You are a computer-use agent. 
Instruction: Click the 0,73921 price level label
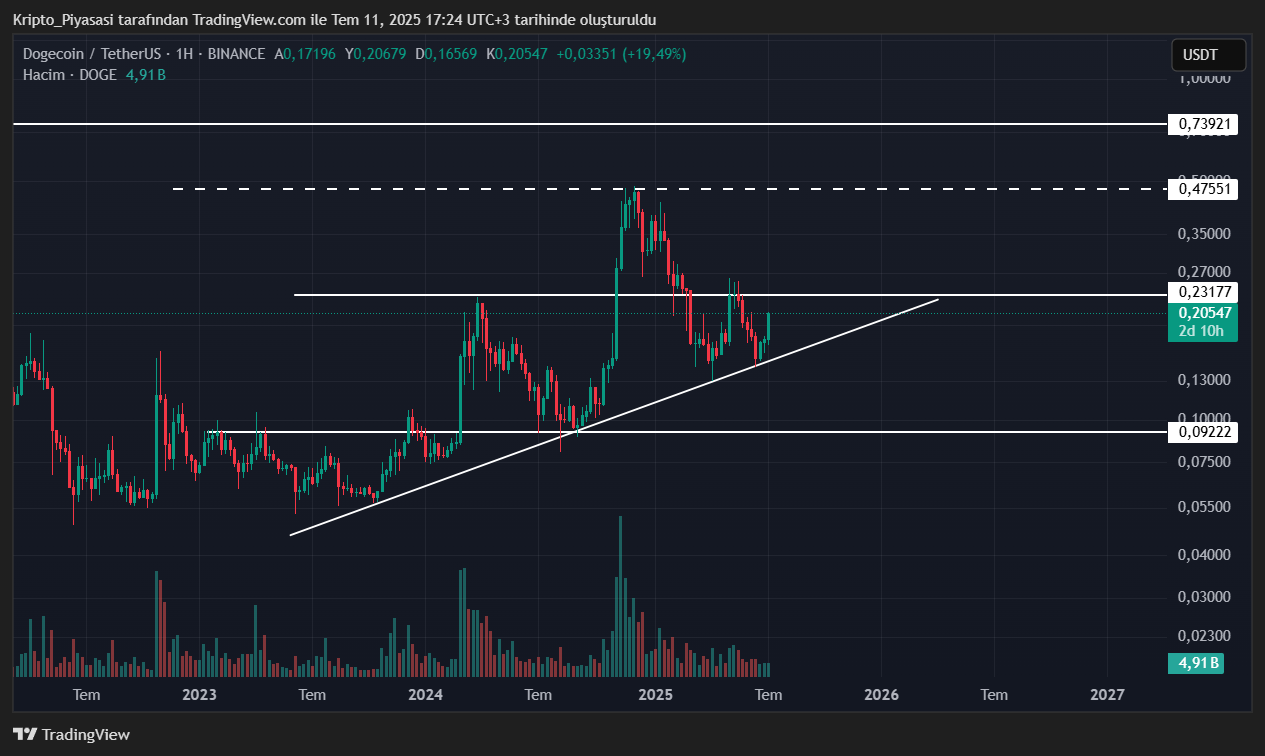click(x=1203, y=124)
